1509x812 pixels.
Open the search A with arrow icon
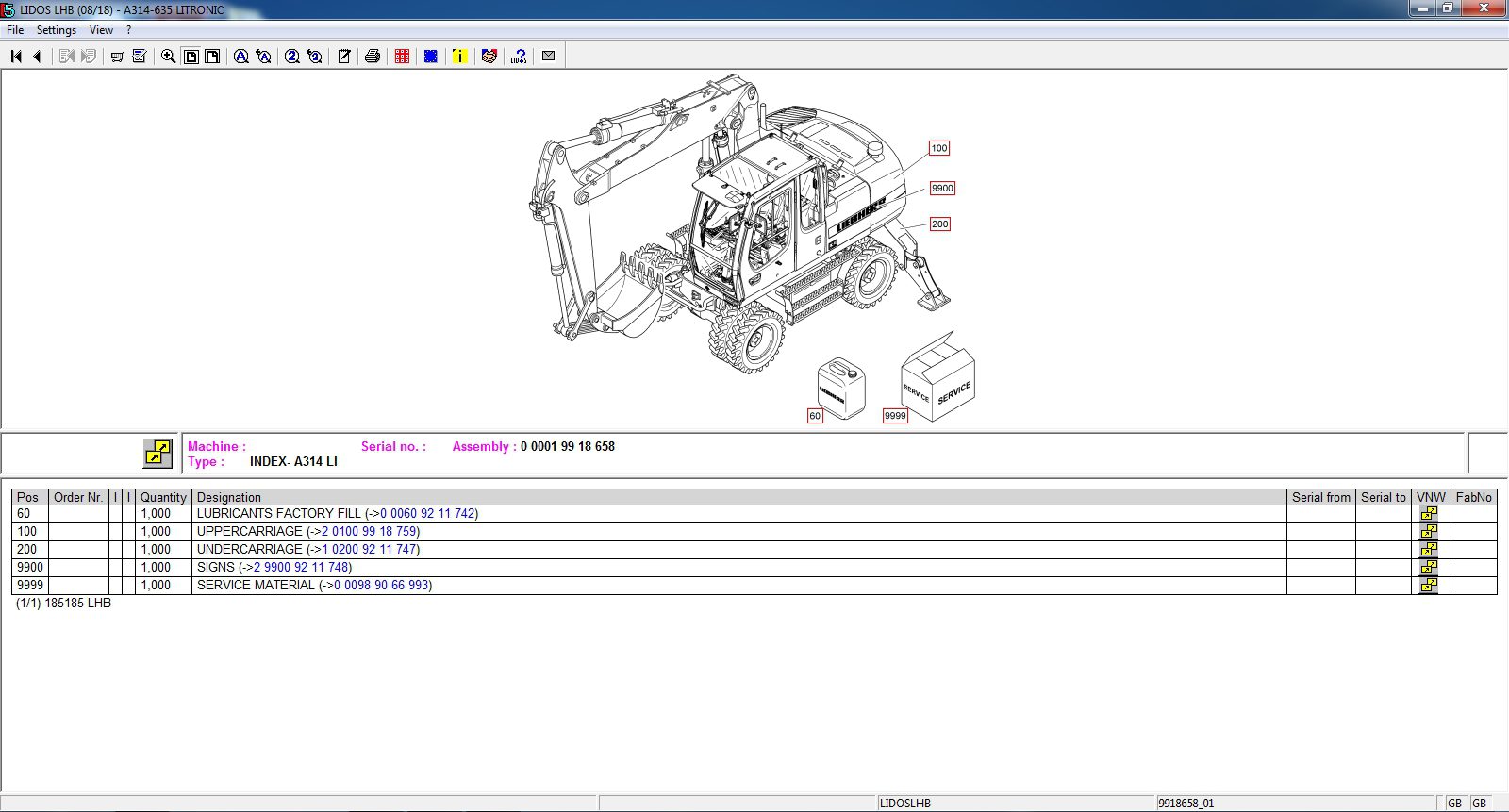264,57
